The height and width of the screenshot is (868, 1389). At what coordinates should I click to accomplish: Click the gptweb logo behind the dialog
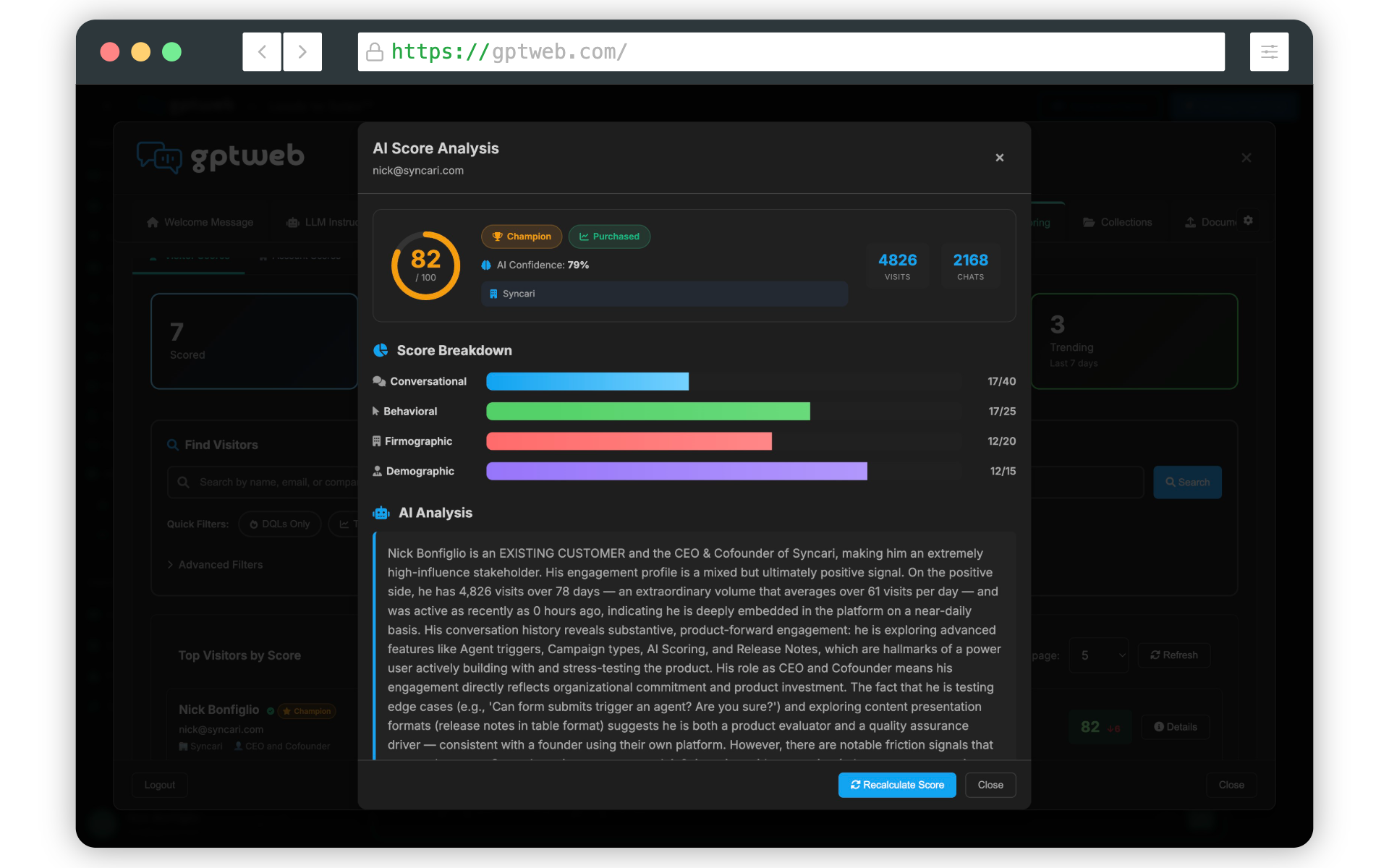[221, 157]
